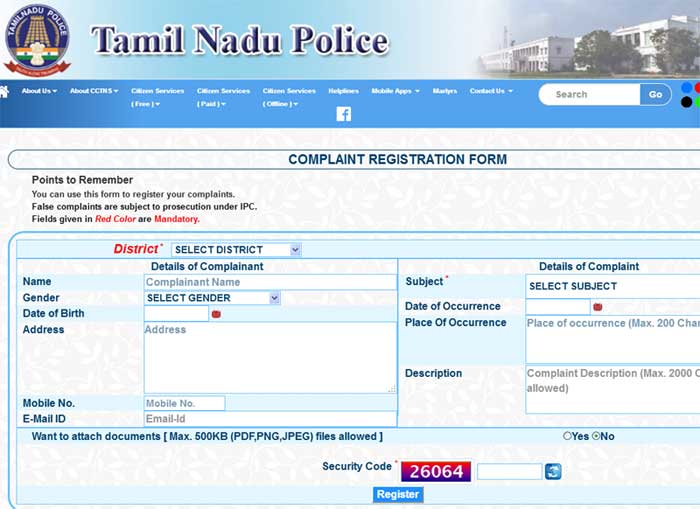Image resolution: width=700 pixels, height=509 pixels.
Task: Focus the site Search field
Action: coord(590,95)
